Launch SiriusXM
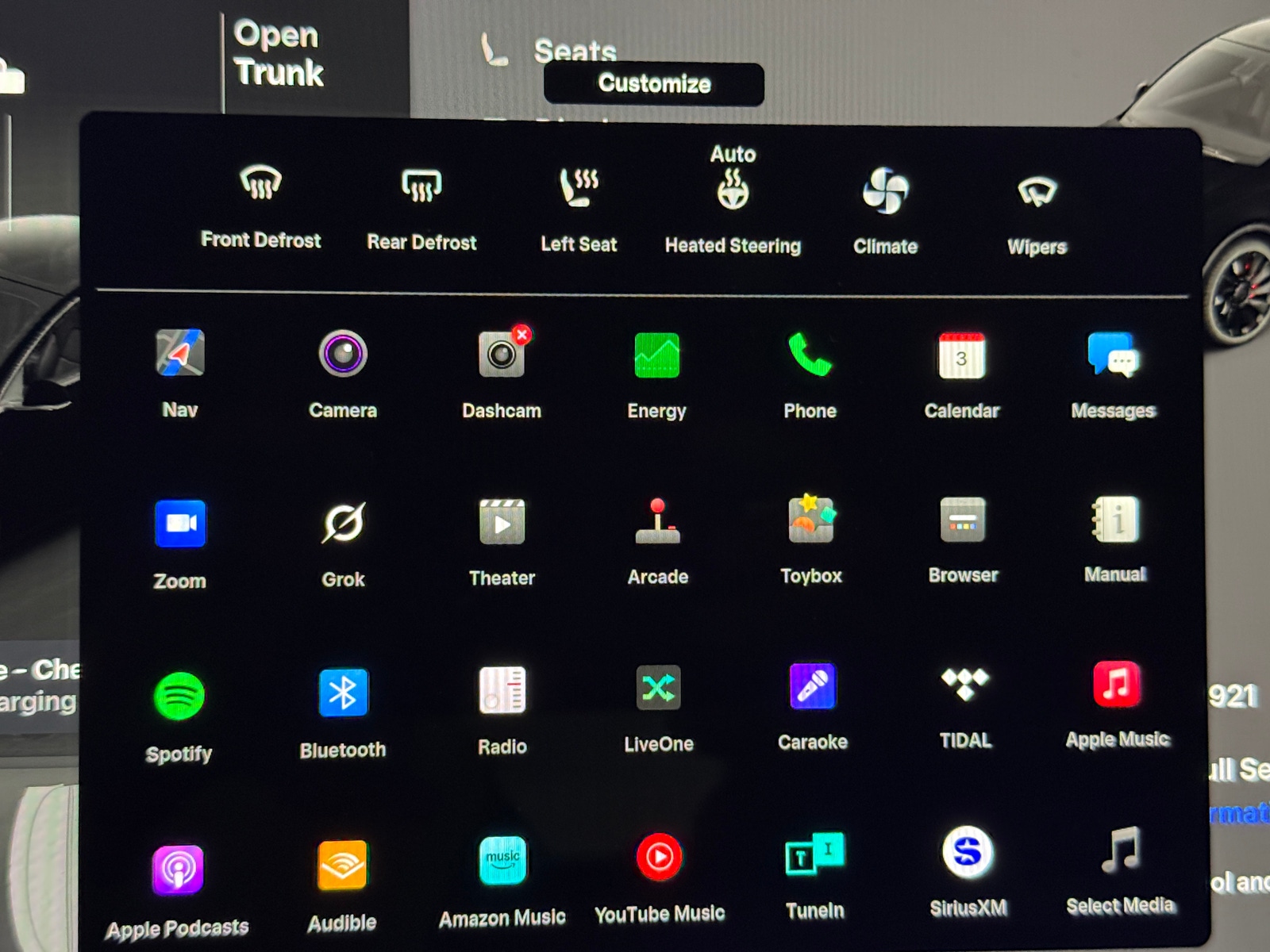 point(968,852)
